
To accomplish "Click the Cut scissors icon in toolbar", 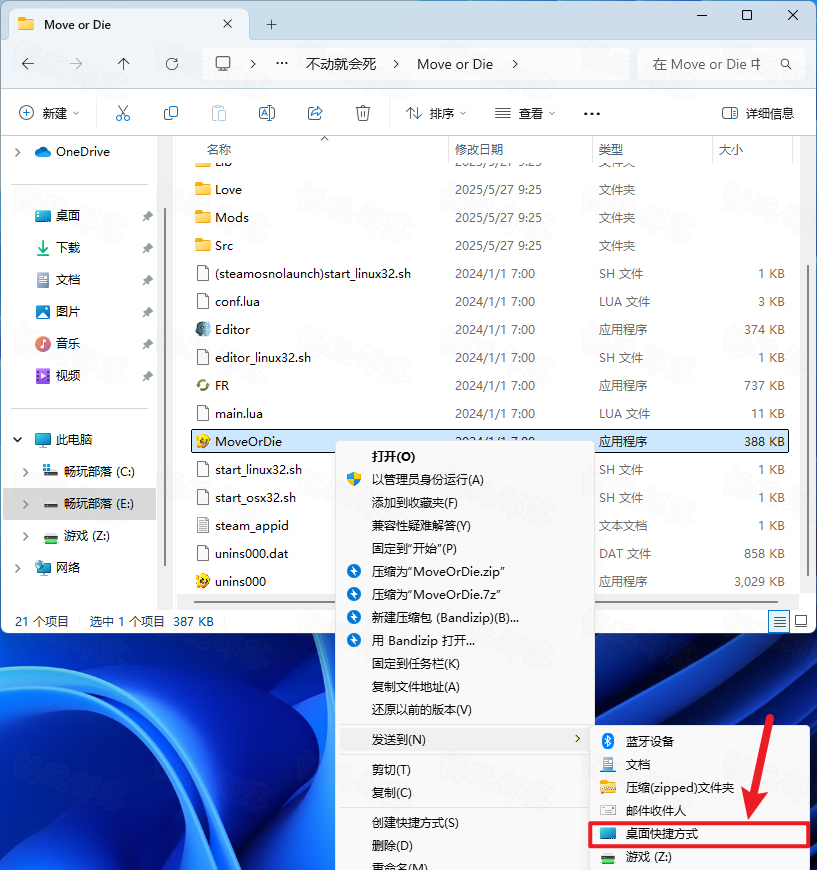I will coord(123,113).
